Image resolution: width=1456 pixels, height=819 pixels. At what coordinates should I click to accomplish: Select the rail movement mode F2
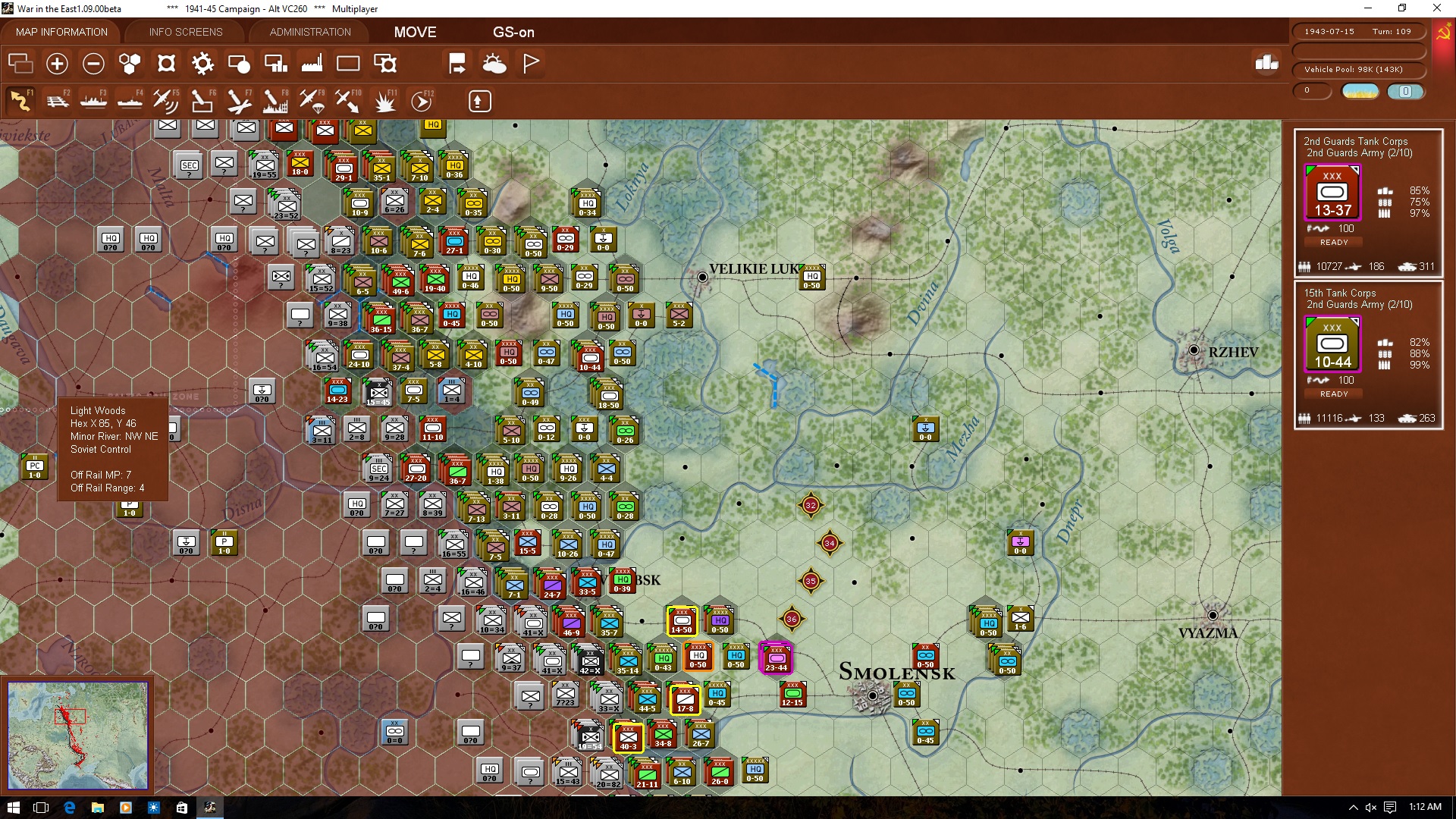[x=58, y=101]
